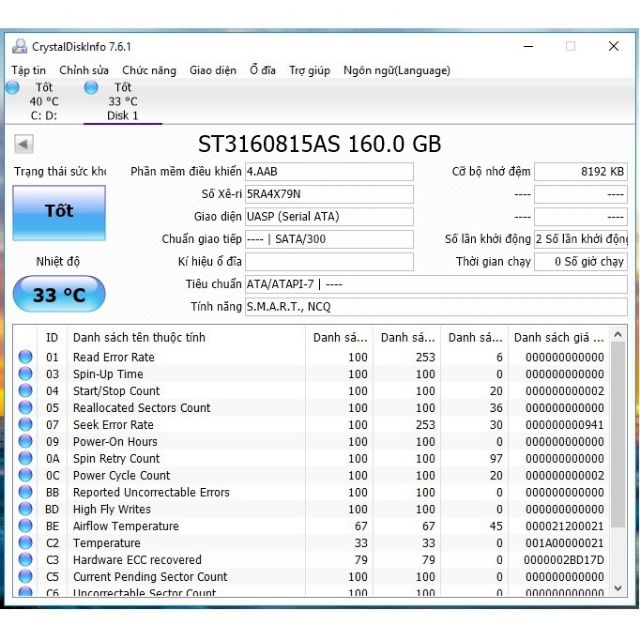
Task: Close the CrystalDiskInfo window
Action: coord(613,47)
